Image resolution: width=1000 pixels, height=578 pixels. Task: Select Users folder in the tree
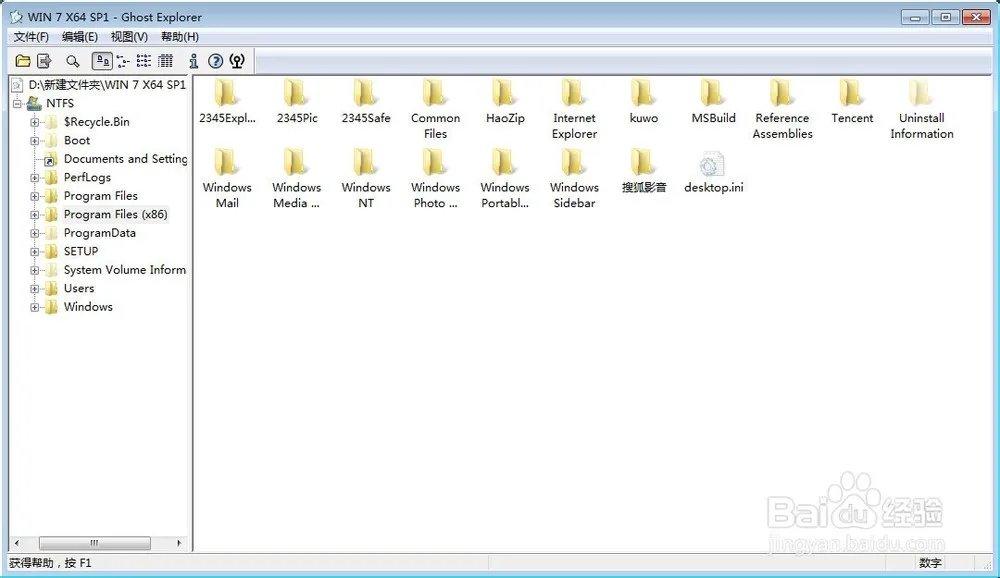(79, 288)
